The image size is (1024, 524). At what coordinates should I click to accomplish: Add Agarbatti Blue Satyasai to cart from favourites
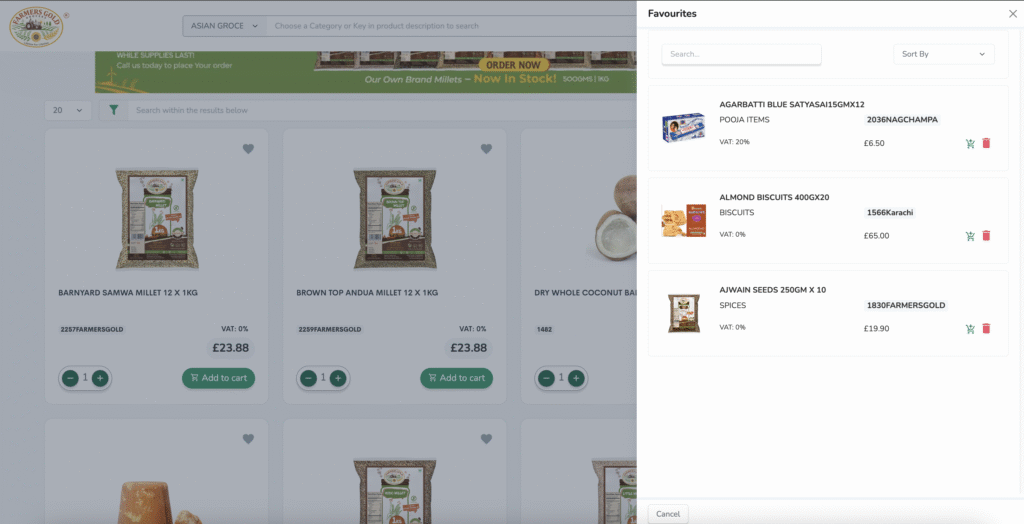pos(970,144)
